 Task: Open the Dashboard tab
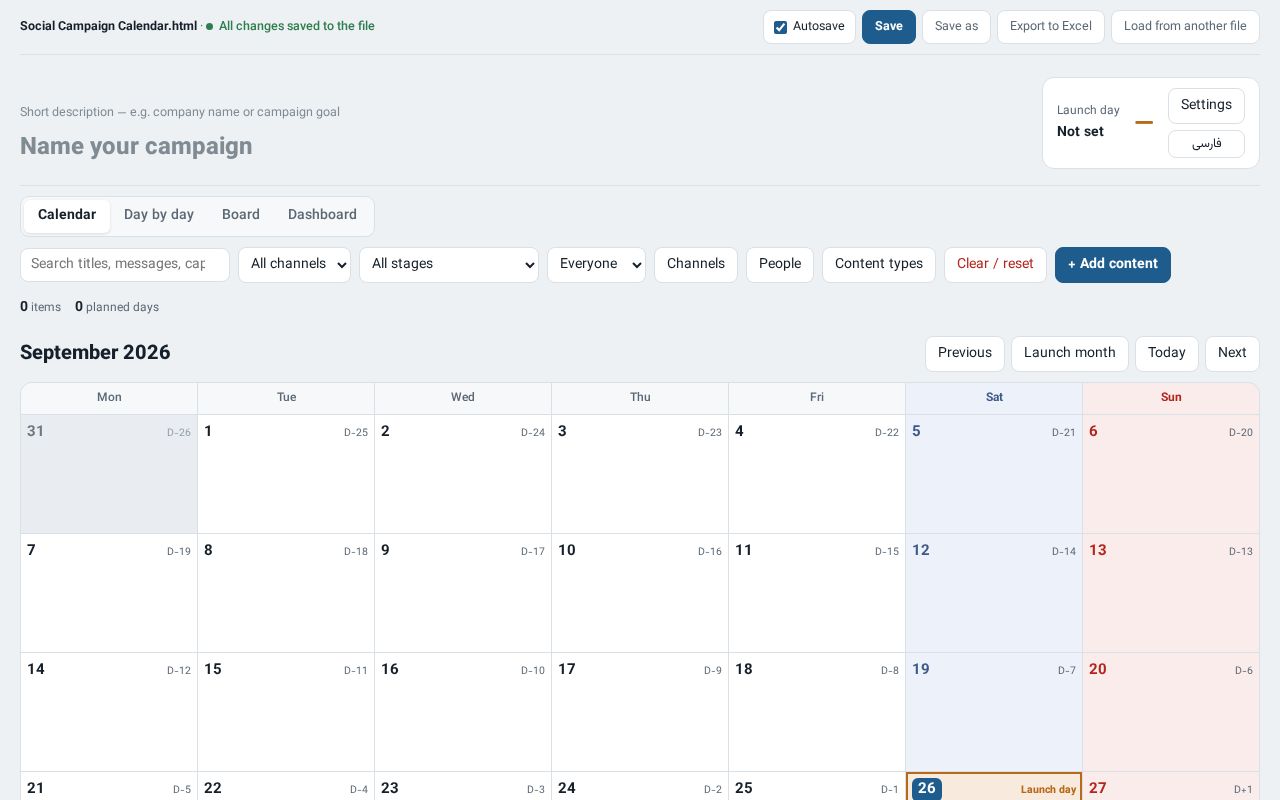point(322,215)
